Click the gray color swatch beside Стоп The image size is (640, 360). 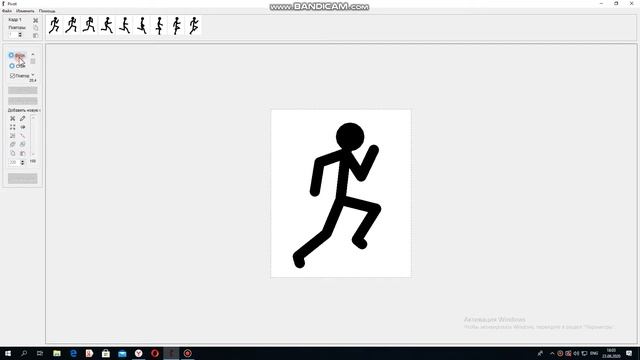click(x=33, y=61)
